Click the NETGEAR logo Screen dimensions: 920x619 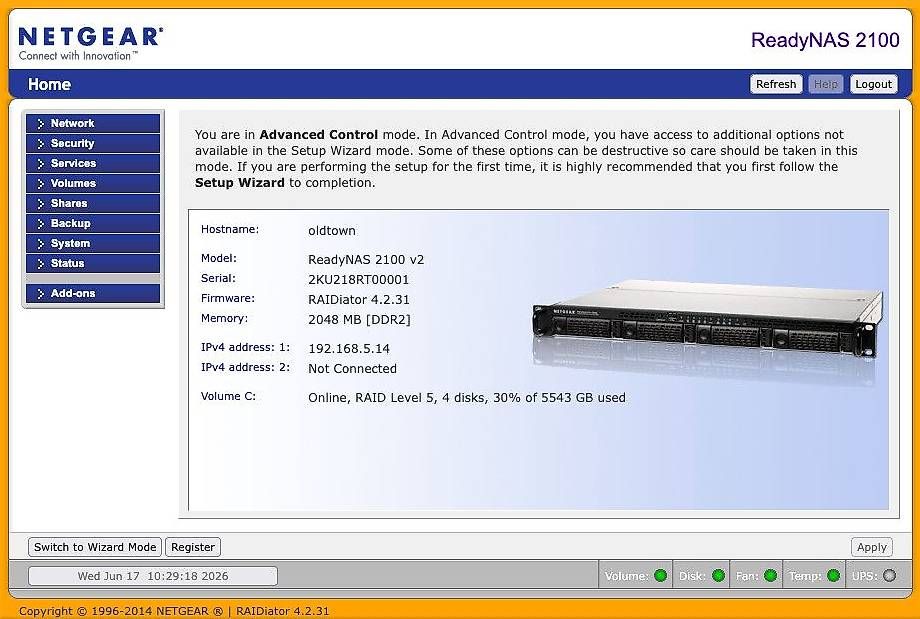[90, 43]
